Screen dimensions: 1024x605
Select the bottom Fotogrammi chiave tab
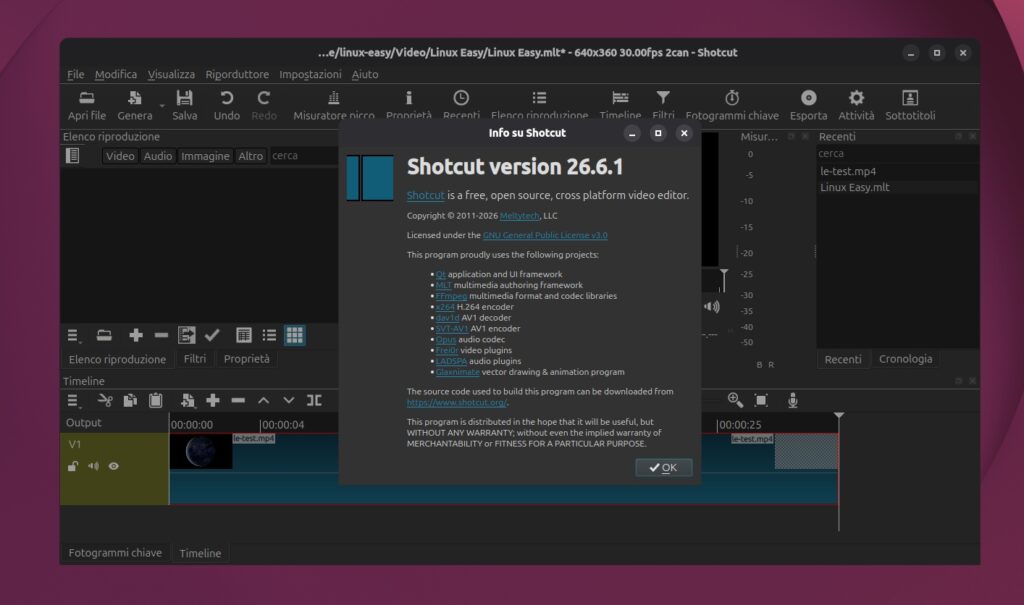115,553
